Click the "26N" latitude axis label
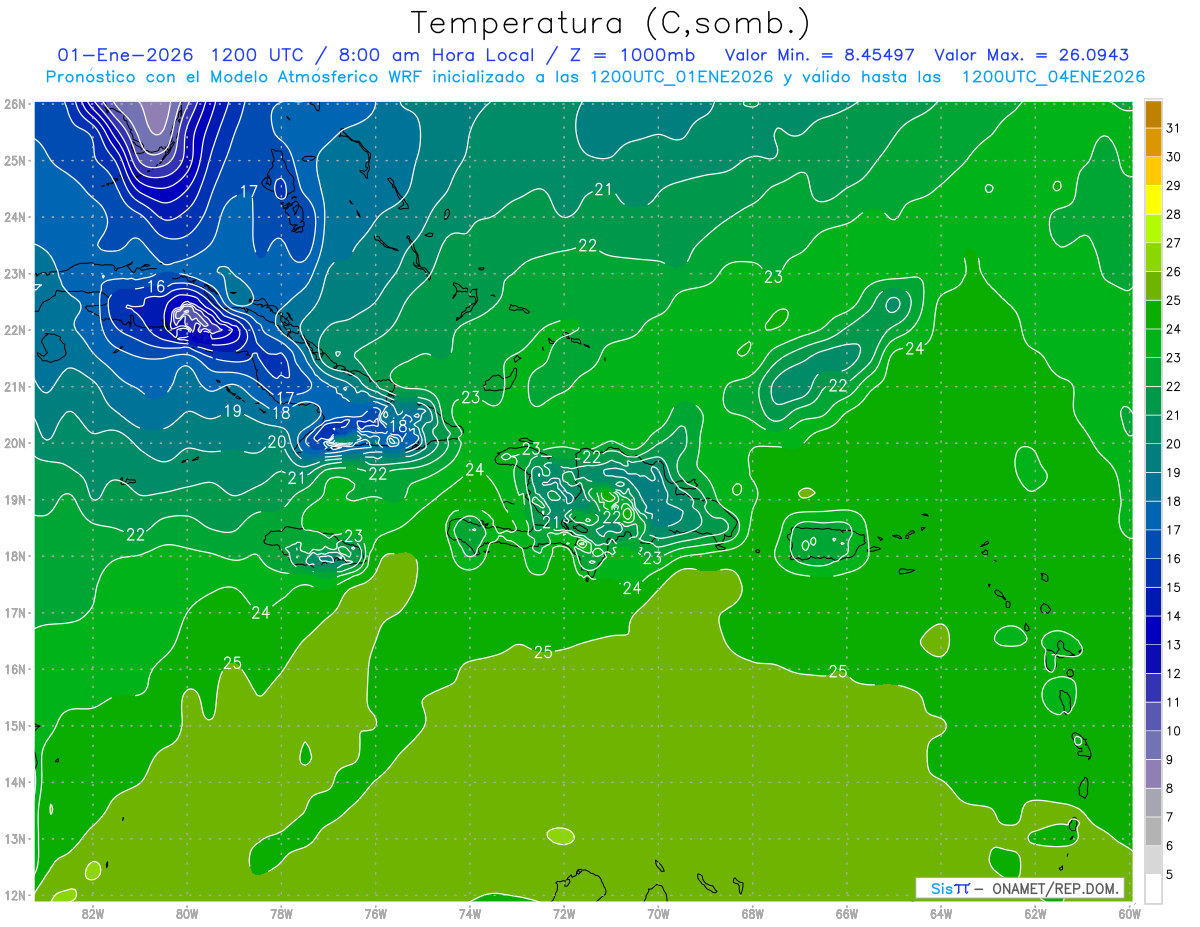This screenshot has height=927, width=1200. pyautogui.click(x=14, y=104)
